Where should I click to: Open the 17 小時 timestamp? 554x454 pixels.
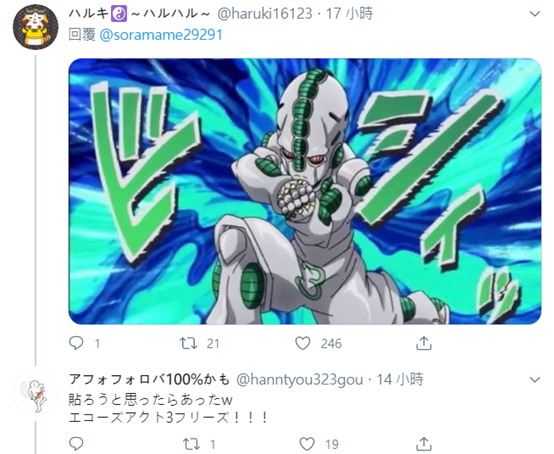pos(349,14)
